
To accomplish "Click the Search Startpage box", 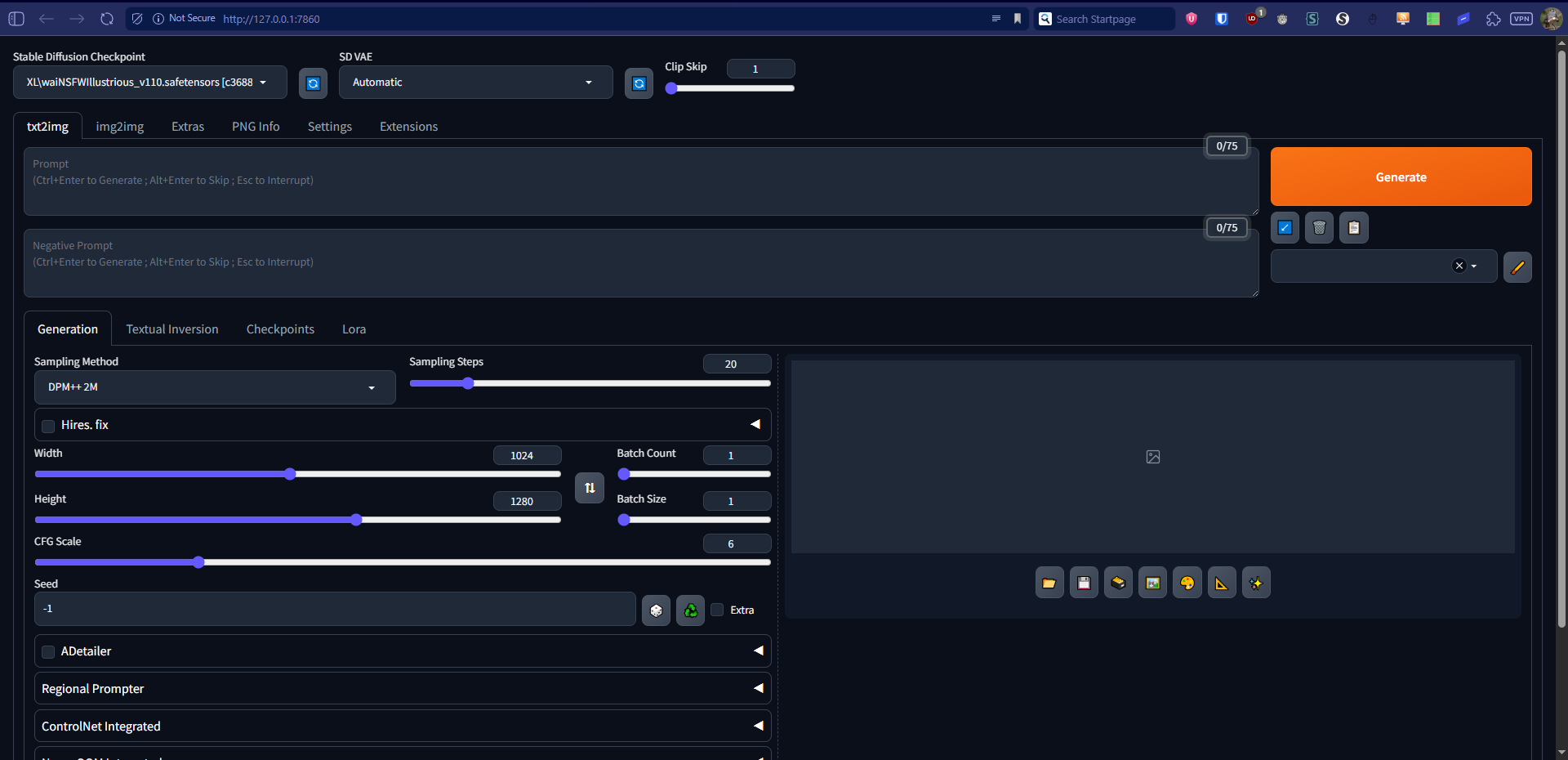I will (1104, 19).
